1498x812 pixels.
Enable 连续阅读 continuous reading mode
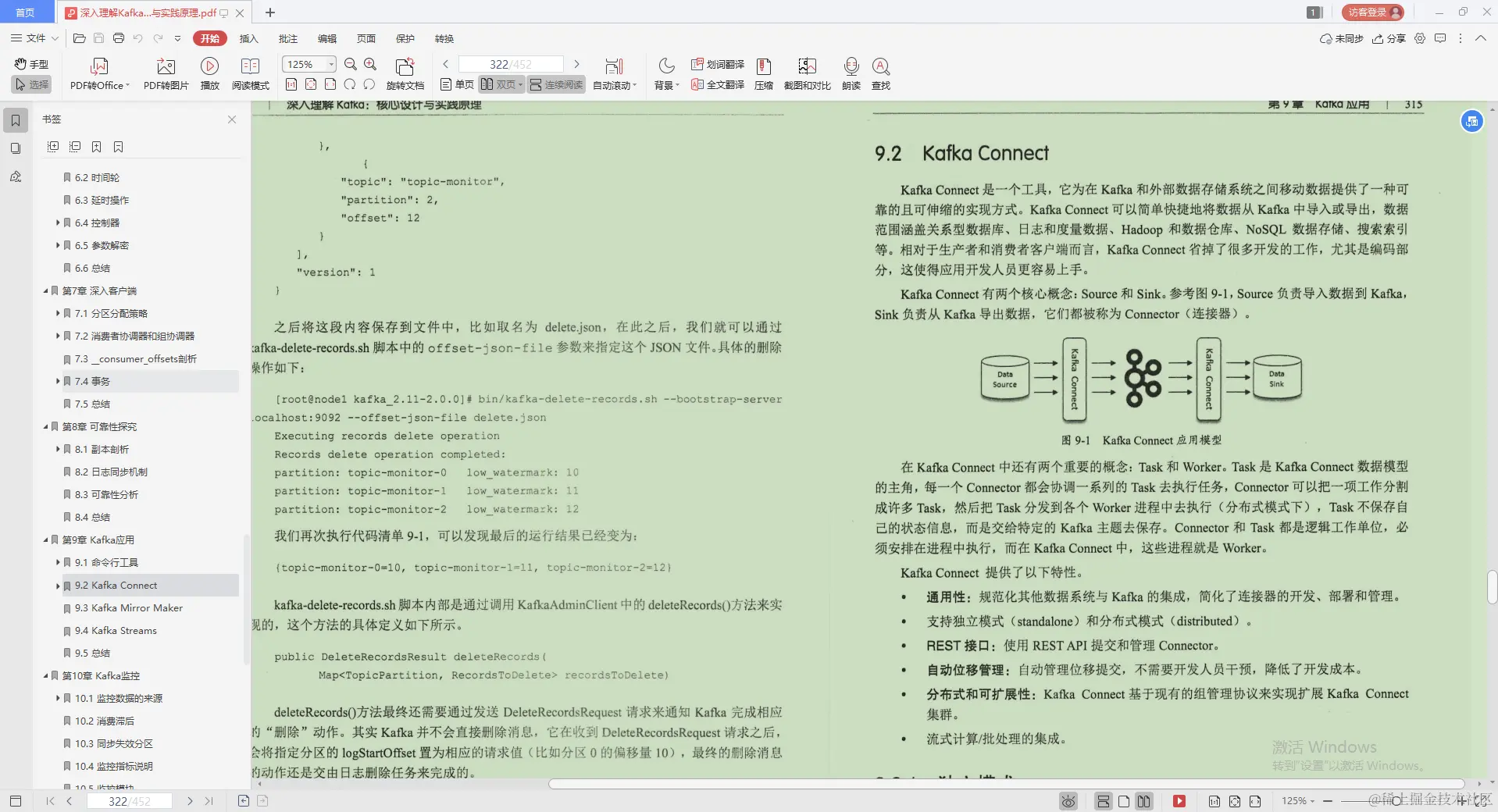click(555, 84)
